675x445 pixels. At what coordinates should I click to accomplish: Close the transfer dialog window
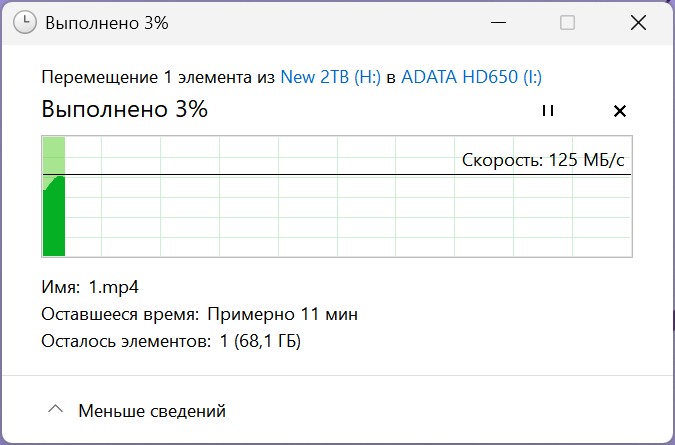tap(638, 22)
